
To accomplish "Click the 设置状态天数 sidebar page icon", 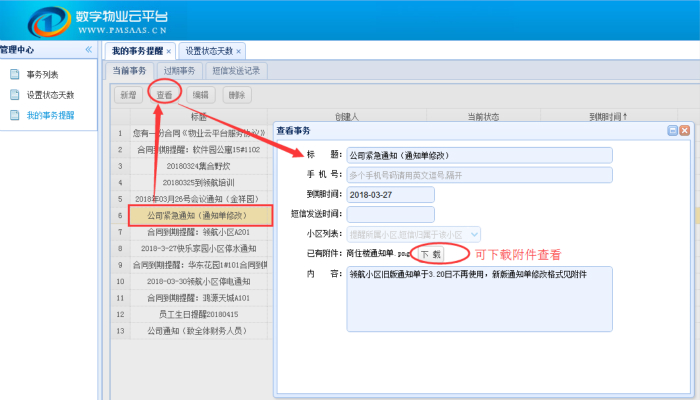I will (x=14, y=95).
